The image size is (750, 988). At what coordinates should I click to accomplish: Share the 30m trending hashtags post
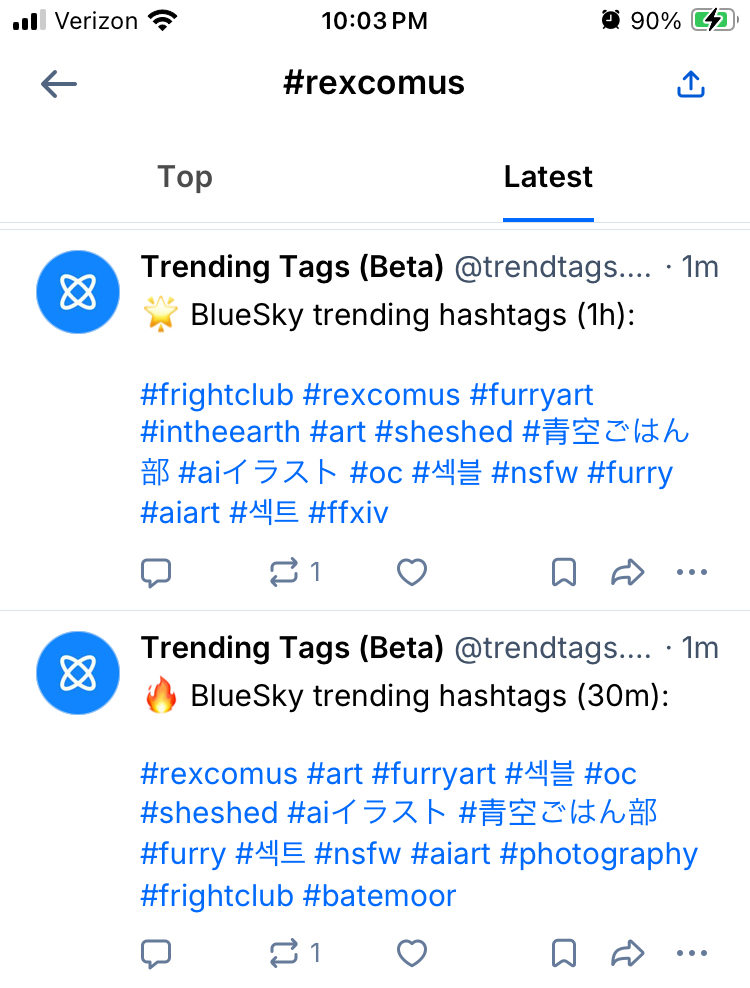[627, 954]
